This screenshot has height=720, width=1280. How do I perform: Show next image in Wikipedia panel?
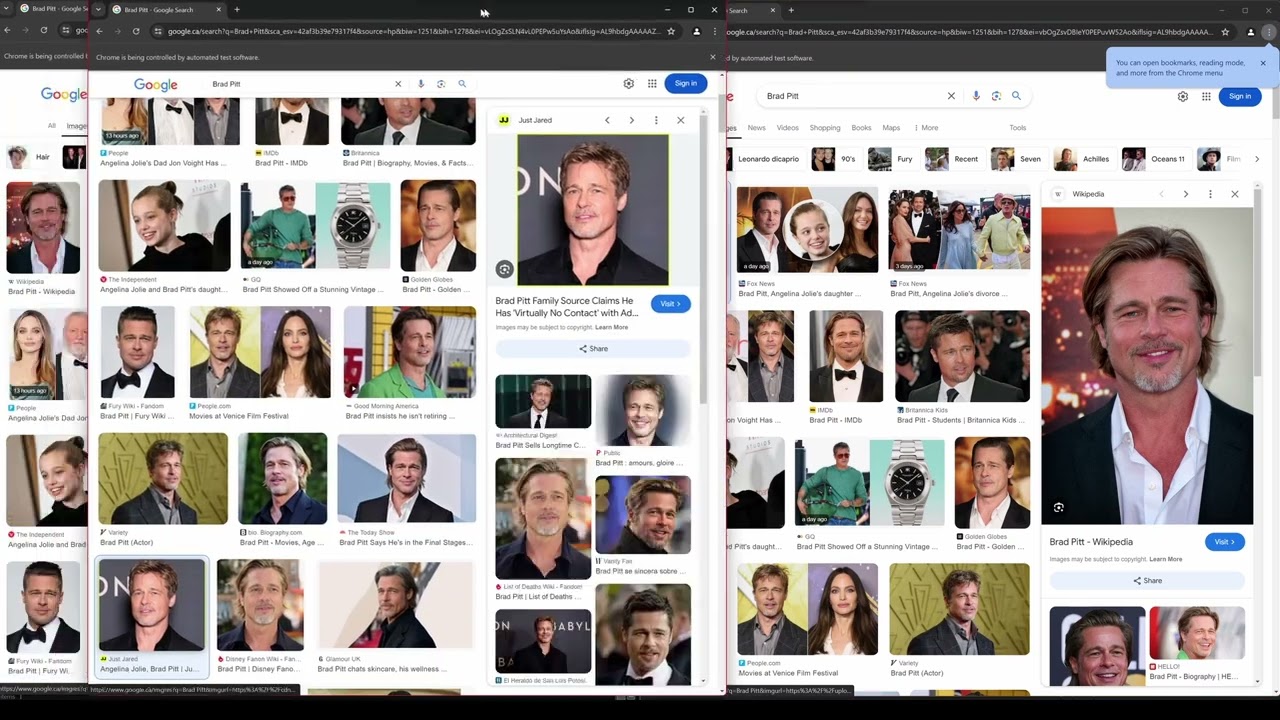[x=1186, y=194]
